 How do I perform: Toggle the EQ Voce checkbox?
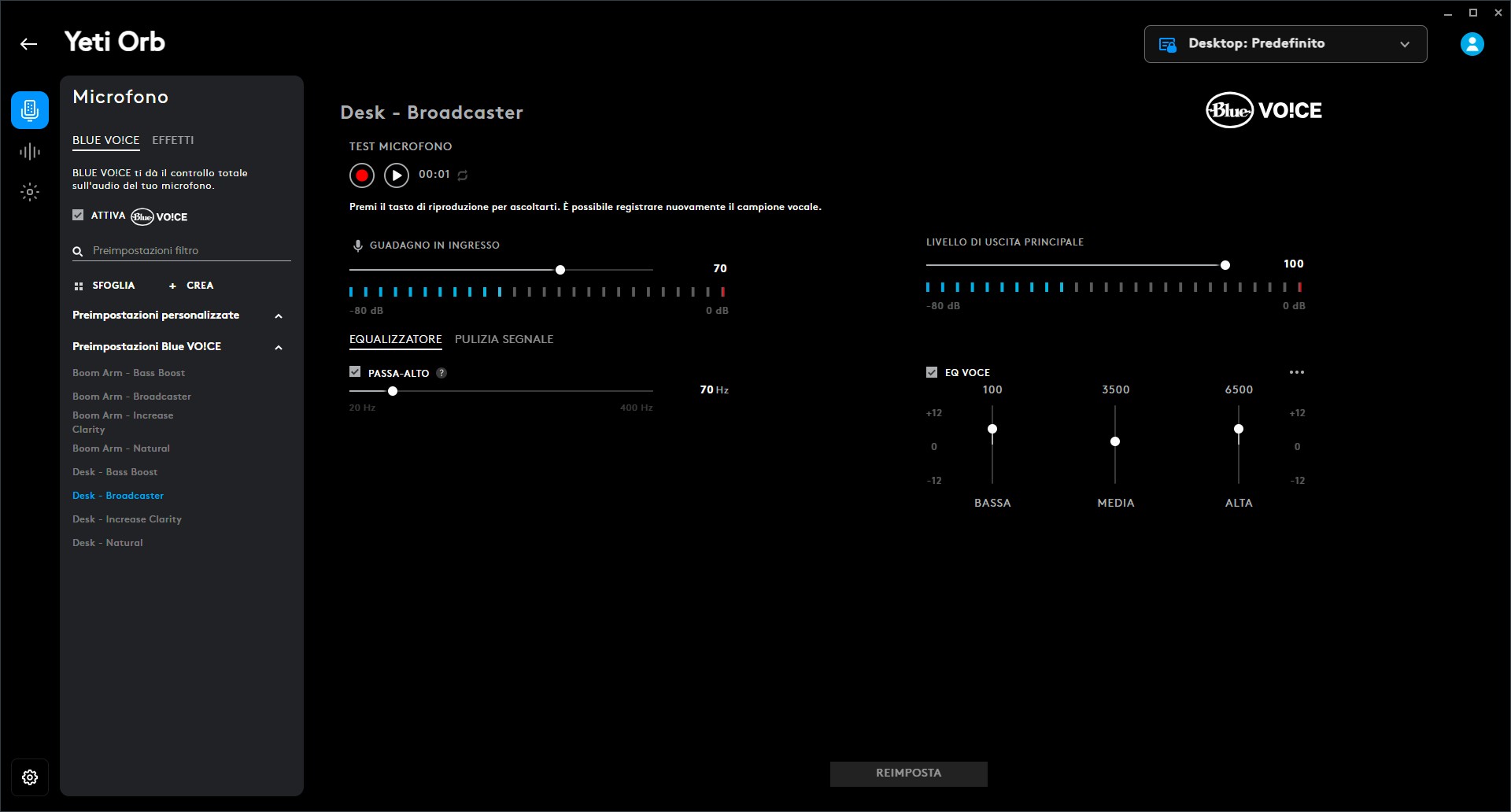pyautogui.click(x=932, y=372)
